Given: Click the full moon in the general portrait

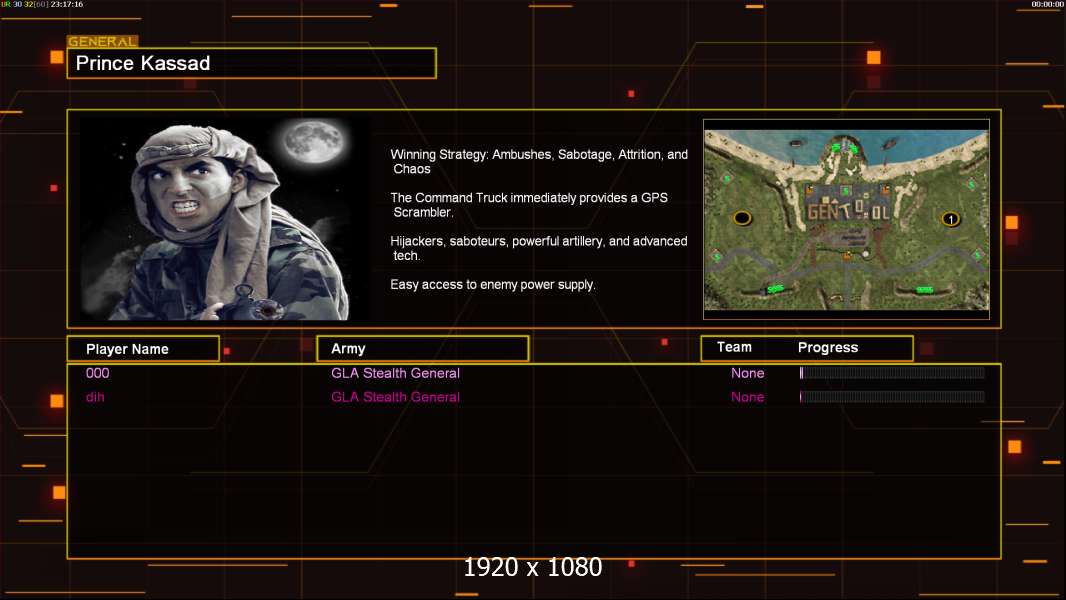Looking at the screenshot, I should [313, 141].
